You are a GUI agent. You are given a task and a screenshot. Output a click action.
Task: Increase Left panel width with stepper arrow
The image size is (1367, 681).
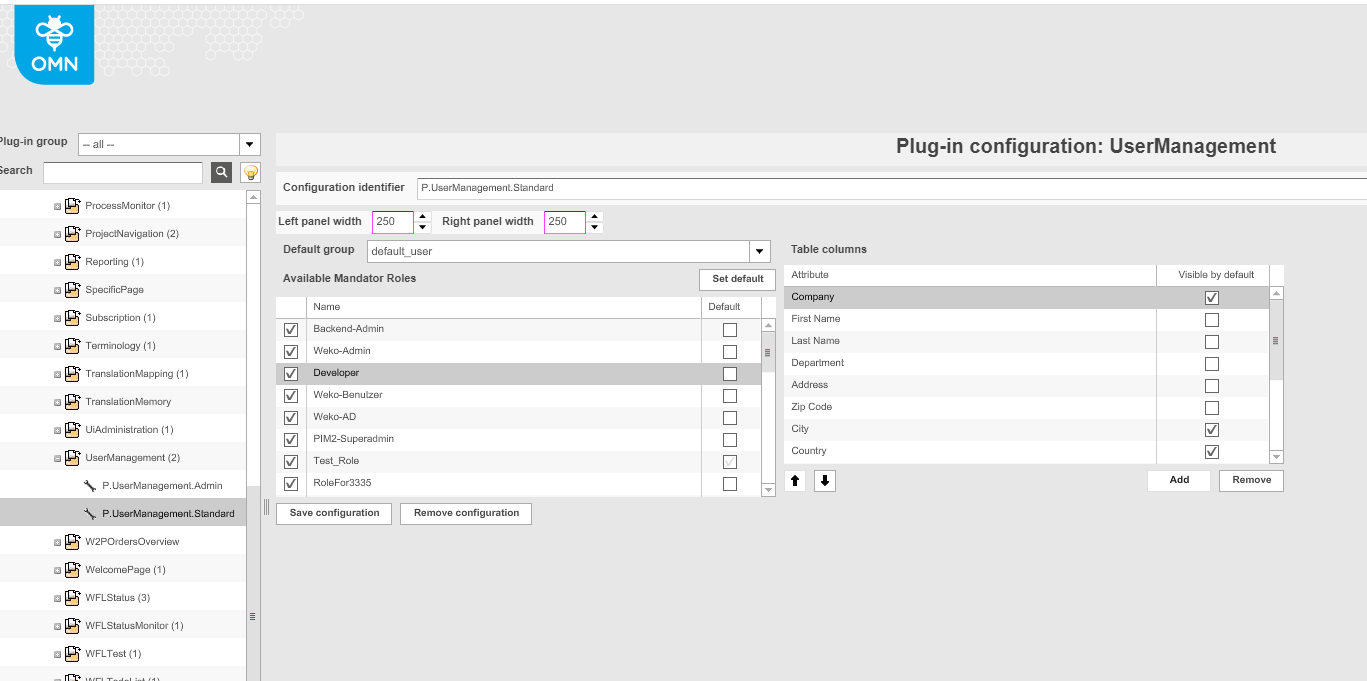point(421,217)
